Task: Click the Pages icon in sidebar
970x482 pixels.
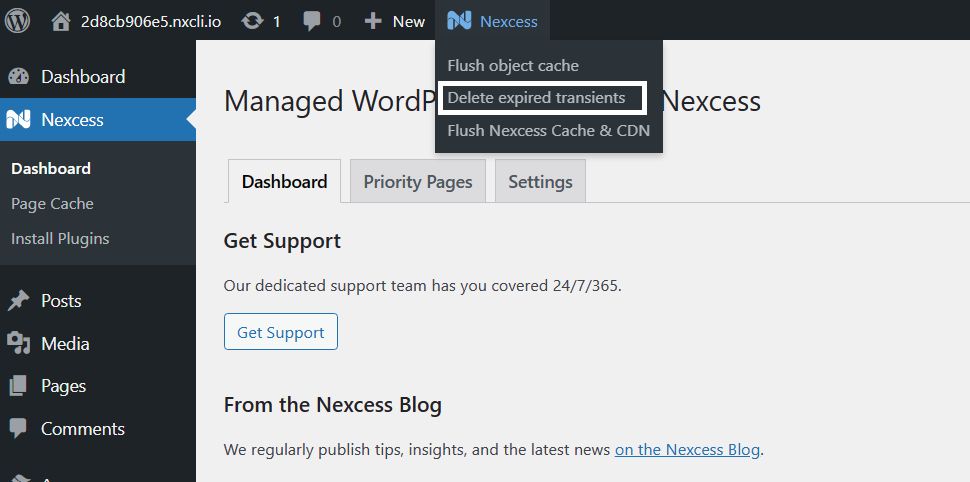Action: [19, 386]
